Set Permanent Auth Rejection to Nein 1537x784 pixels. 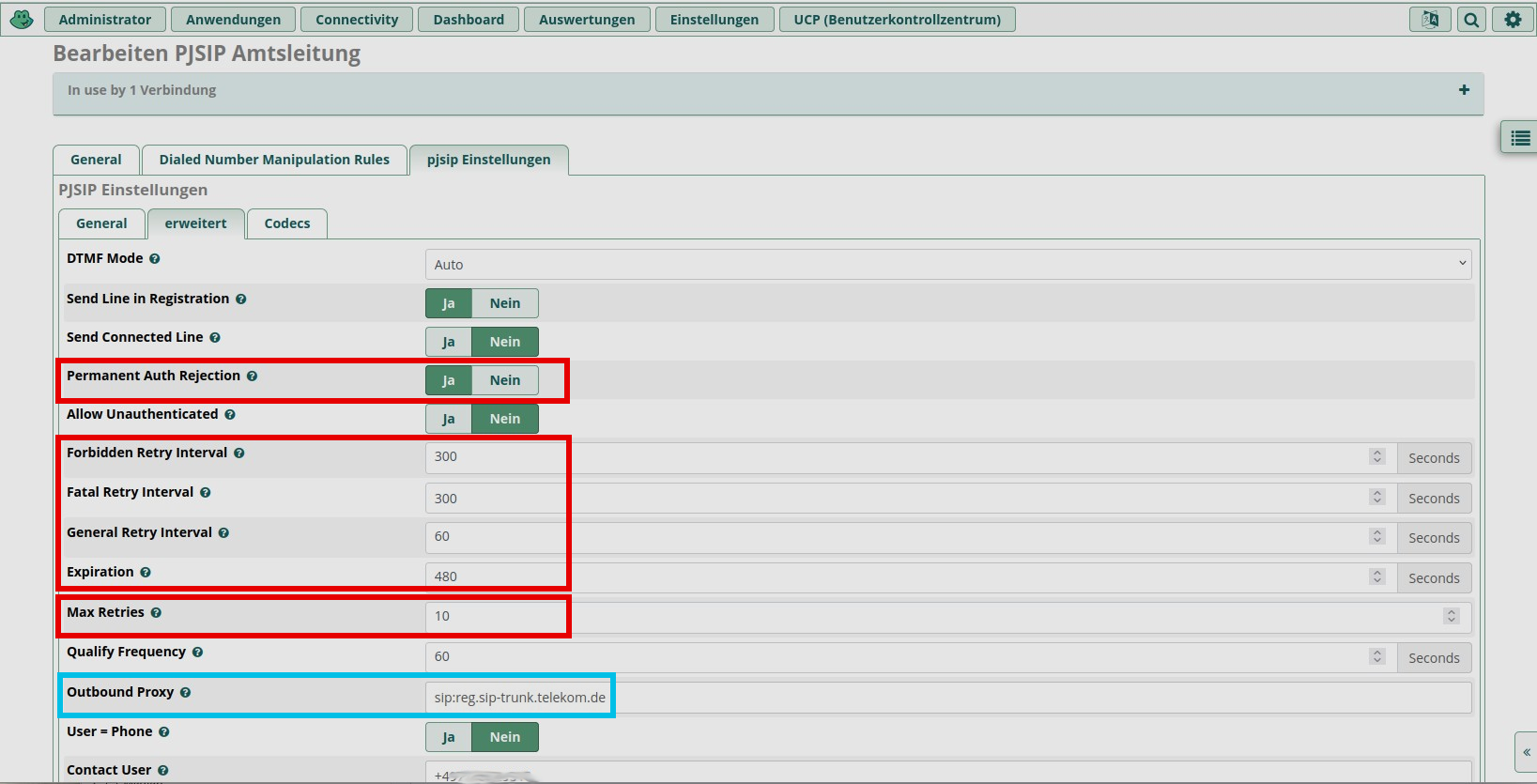[504, 380]
